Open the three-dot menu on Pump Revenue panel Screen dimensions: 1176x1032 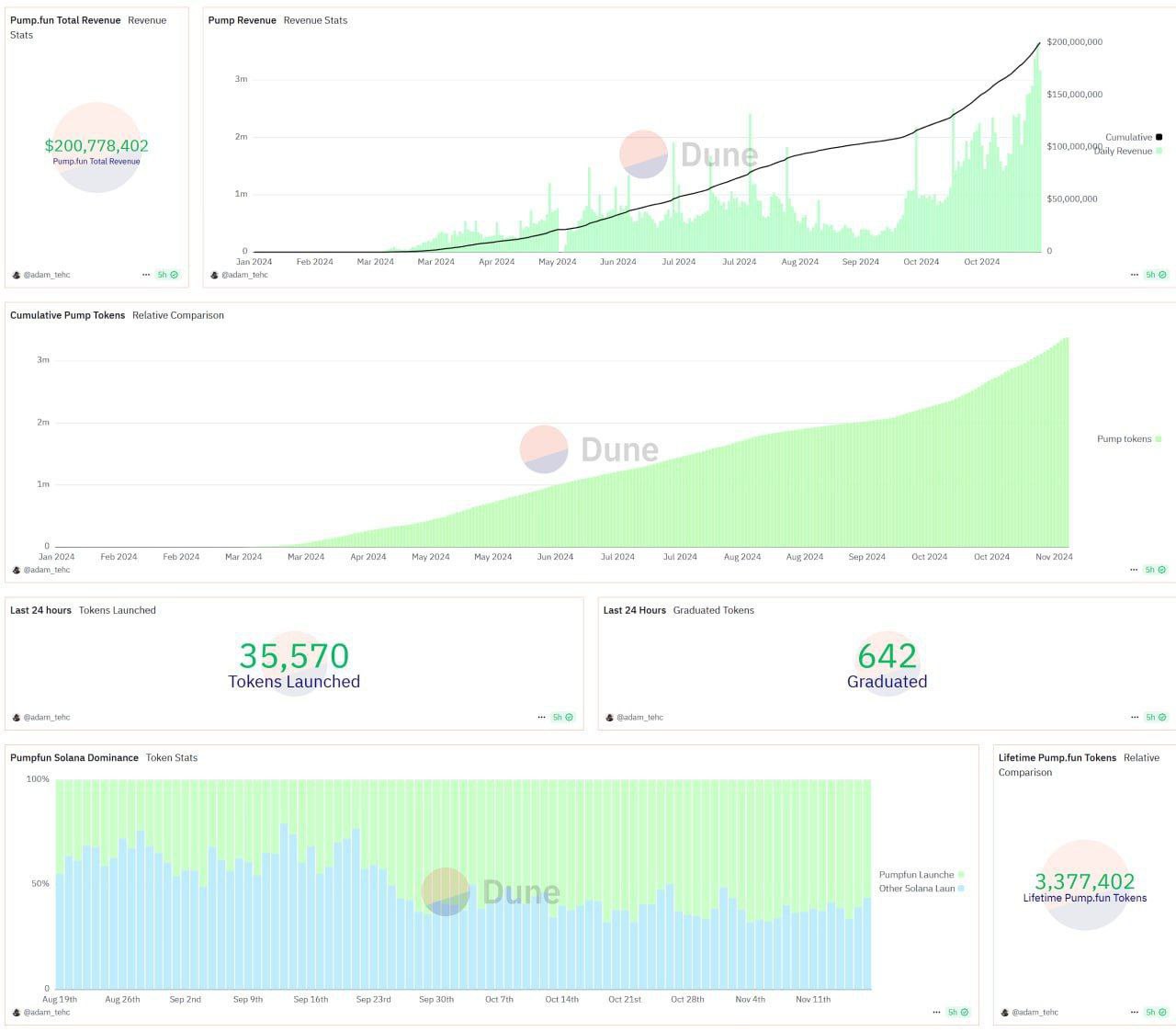click(1136, 275)
